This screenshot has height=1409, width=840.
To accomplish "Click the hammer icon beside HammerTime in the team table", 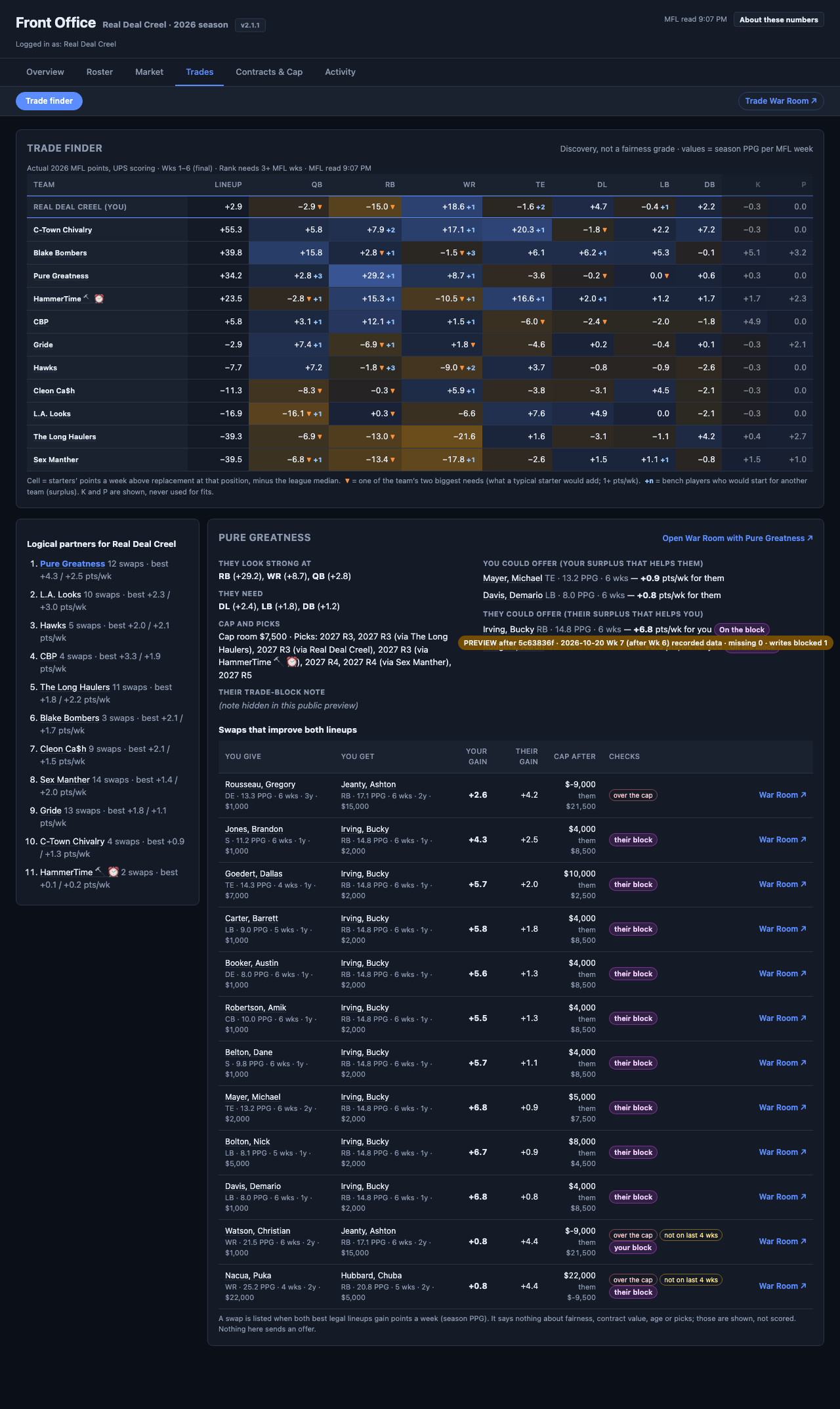I will pyautogui.click(x=87, y=298).
